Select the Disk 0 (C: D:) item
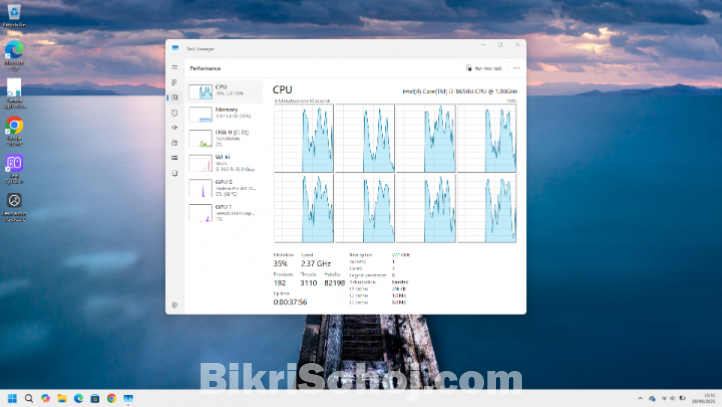The width and height of the screenshot is (722, 407). 225,136
